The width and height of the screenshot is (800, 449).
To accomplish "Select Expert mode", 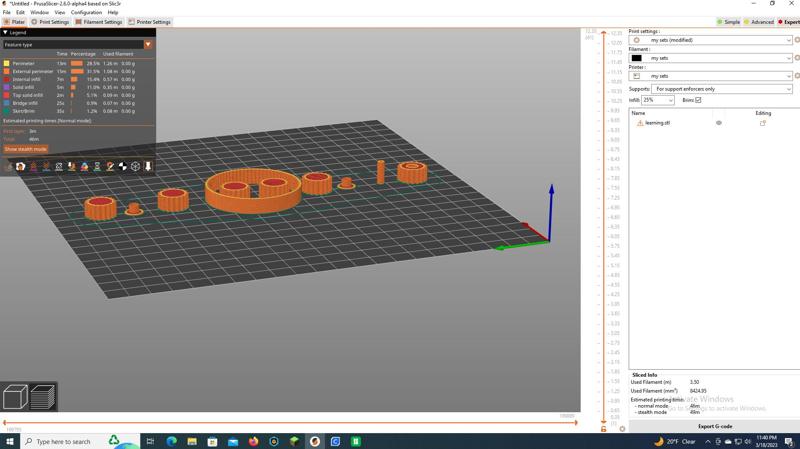I will tap(789, 22).
